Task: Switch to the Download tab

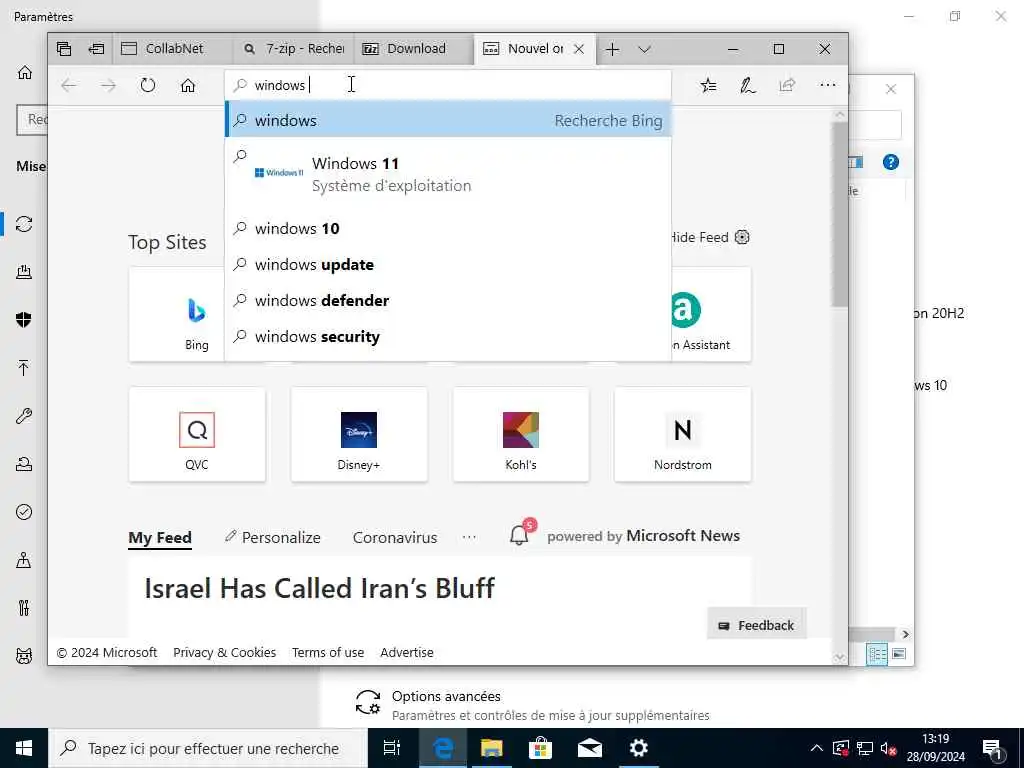Action: click(x=414, y=48)
